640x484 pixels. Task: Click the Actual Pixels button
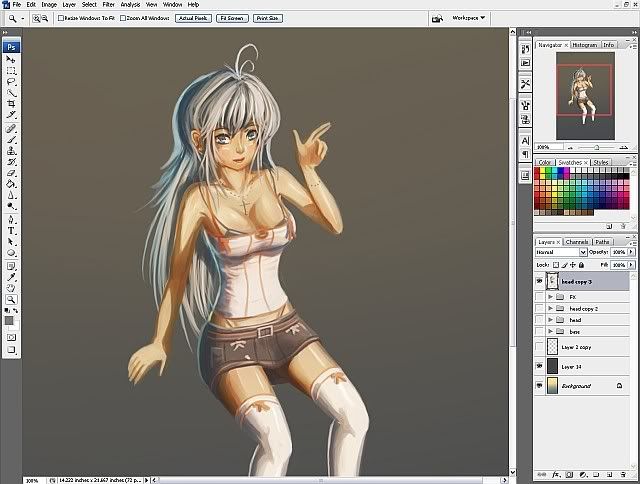(193, 18)
